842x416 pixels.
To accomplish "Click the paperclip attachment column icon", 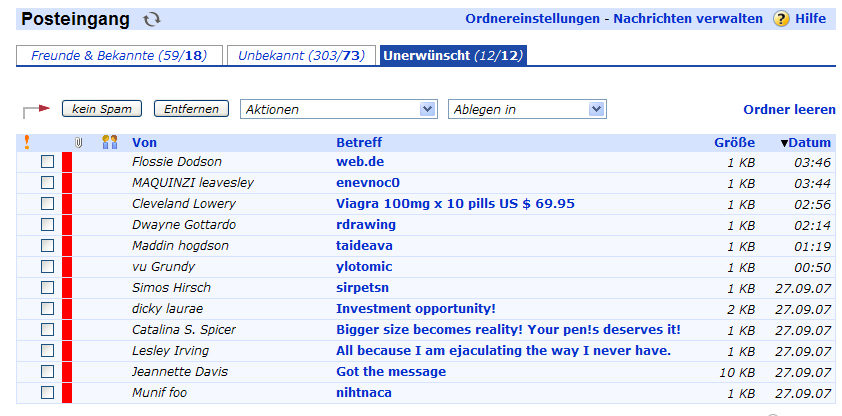I will pyautogui.click(x=78, y=142).
